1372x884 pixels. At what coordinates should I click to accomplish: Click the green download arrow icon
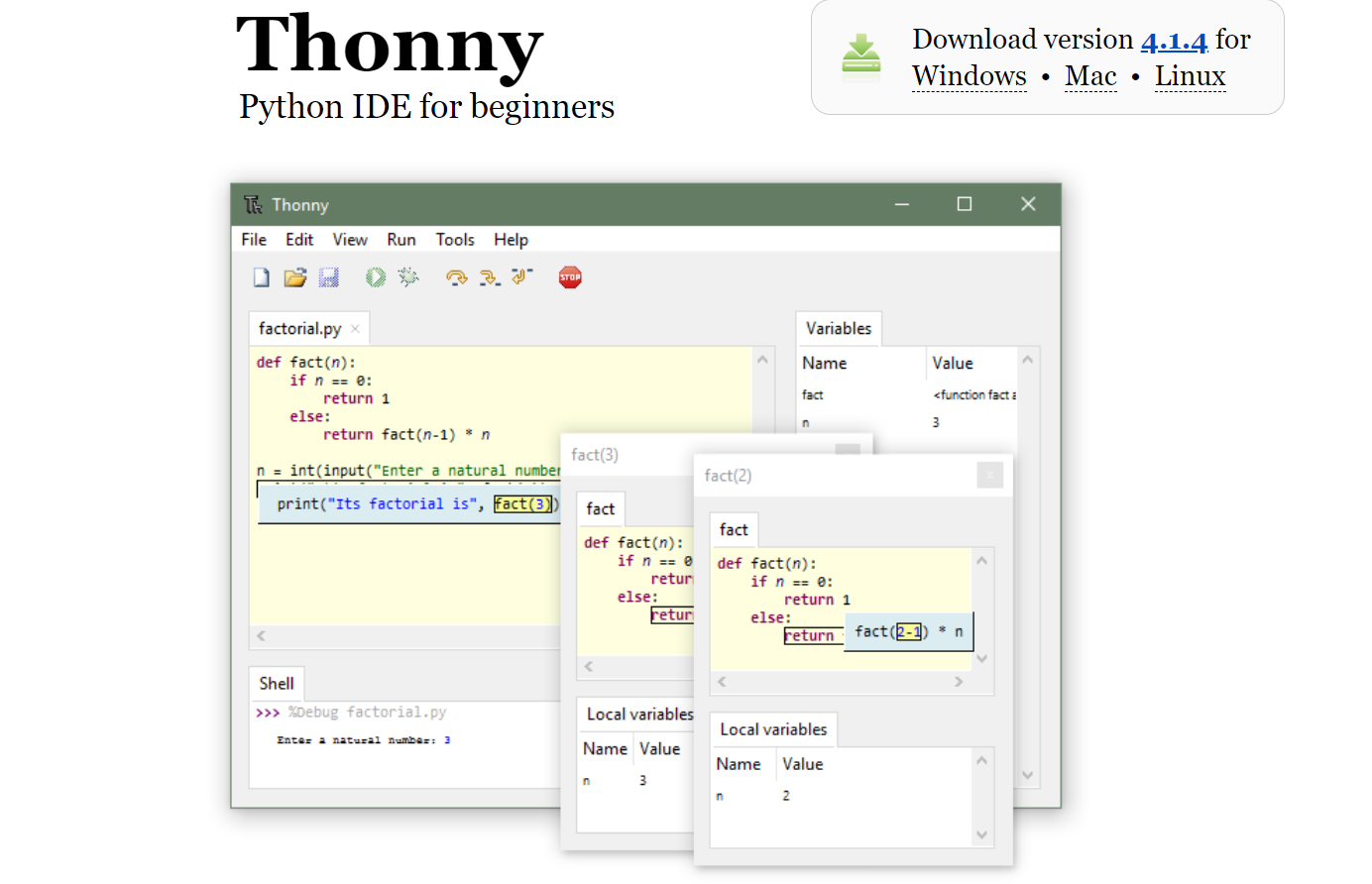(861, 54)
